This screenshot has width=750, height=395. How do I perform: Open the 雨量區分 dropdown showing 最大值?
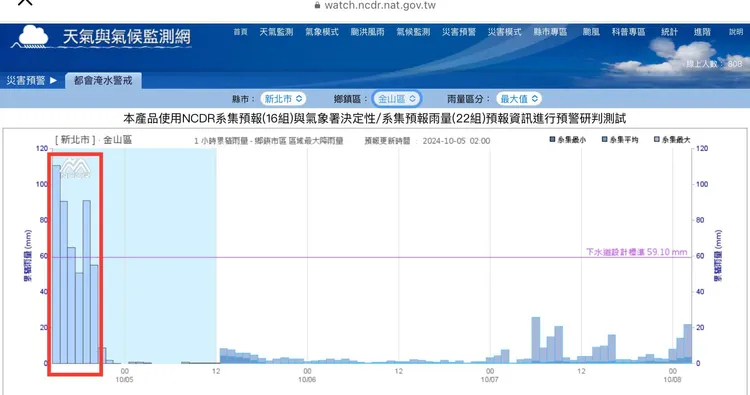click(x=518, y=99)
